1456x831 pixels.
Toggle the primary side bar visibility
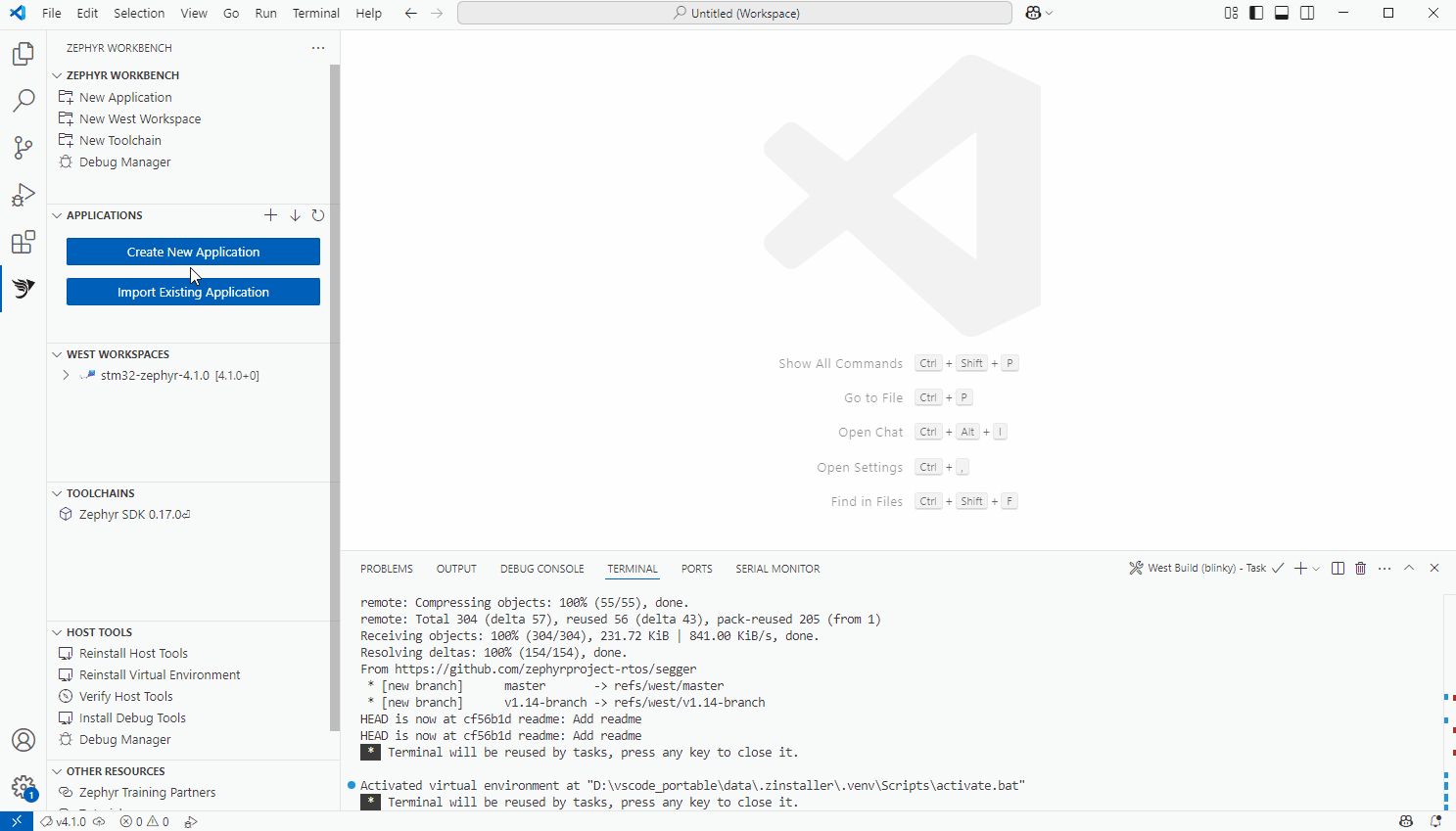[x=1255, y=13]
